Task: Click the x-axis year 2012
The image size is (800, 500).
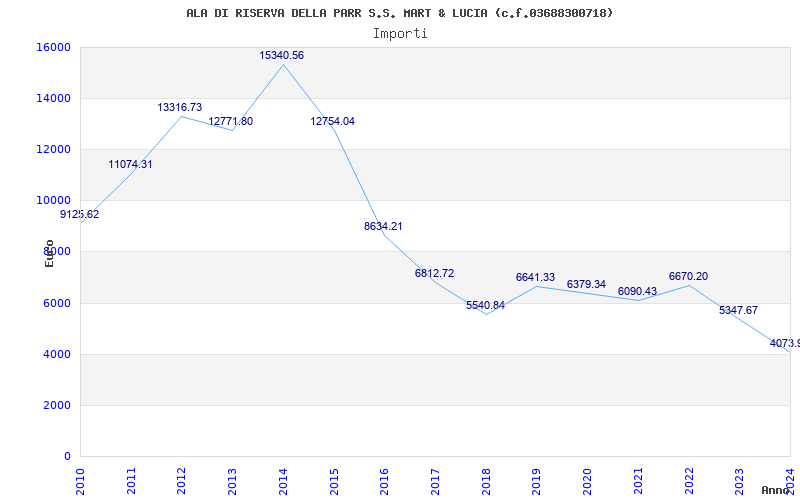Action: click(x=182, y=481)
